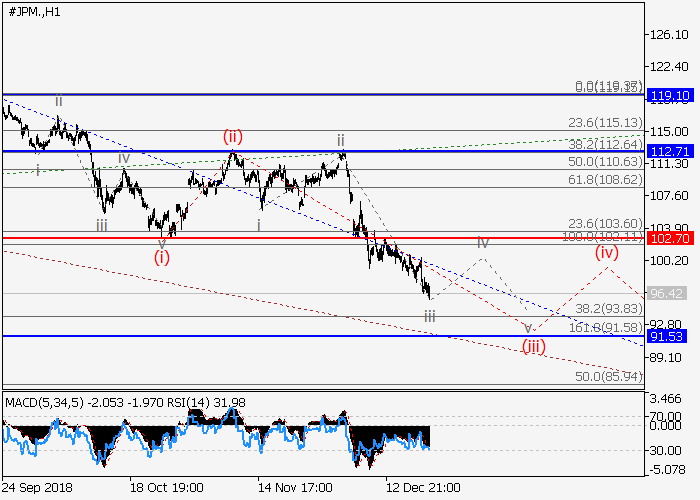Screen dimensions: 700x500
Task: Click the #JPM.,H1 chart title
Action: tap(33, 10)
